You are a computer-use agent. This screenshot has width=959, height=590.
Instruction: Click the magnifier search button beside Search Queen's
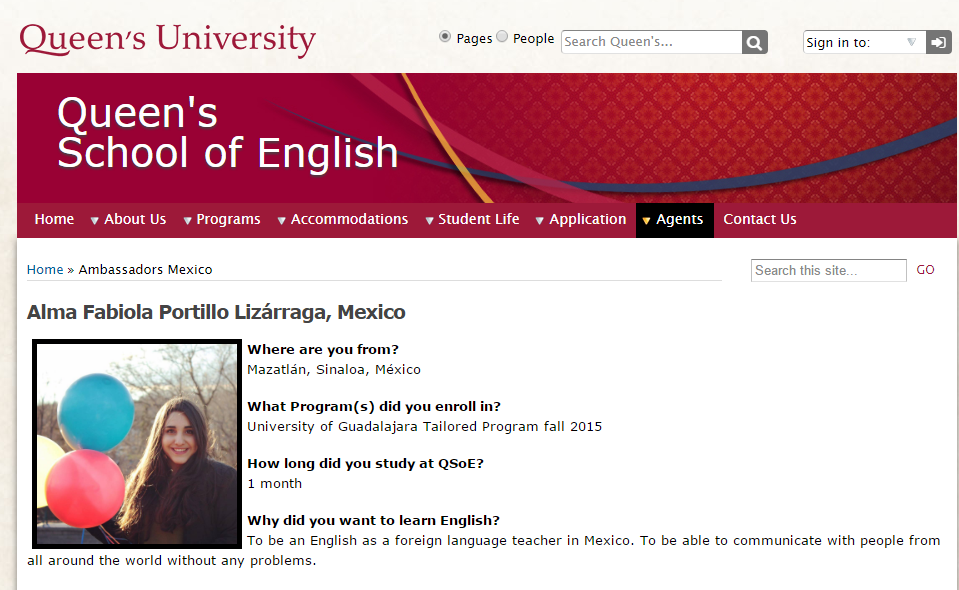(755, 42)
